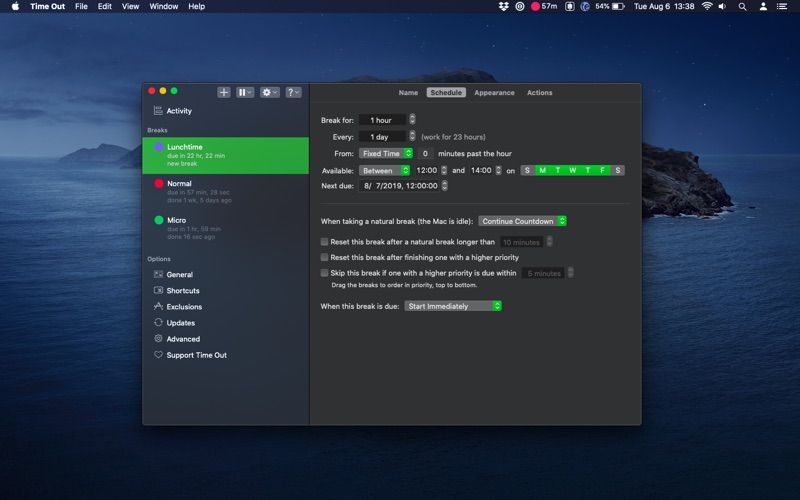This screenshot has width=800, height=500.
Task: Open Exclusions options icon
Action: 158,307
